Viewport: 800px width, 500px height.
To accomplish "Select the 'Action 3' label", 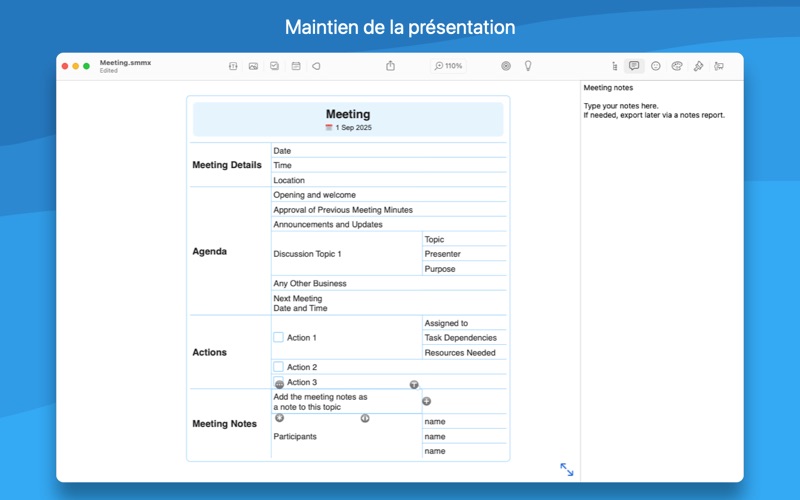I will [x=302, y=382].
